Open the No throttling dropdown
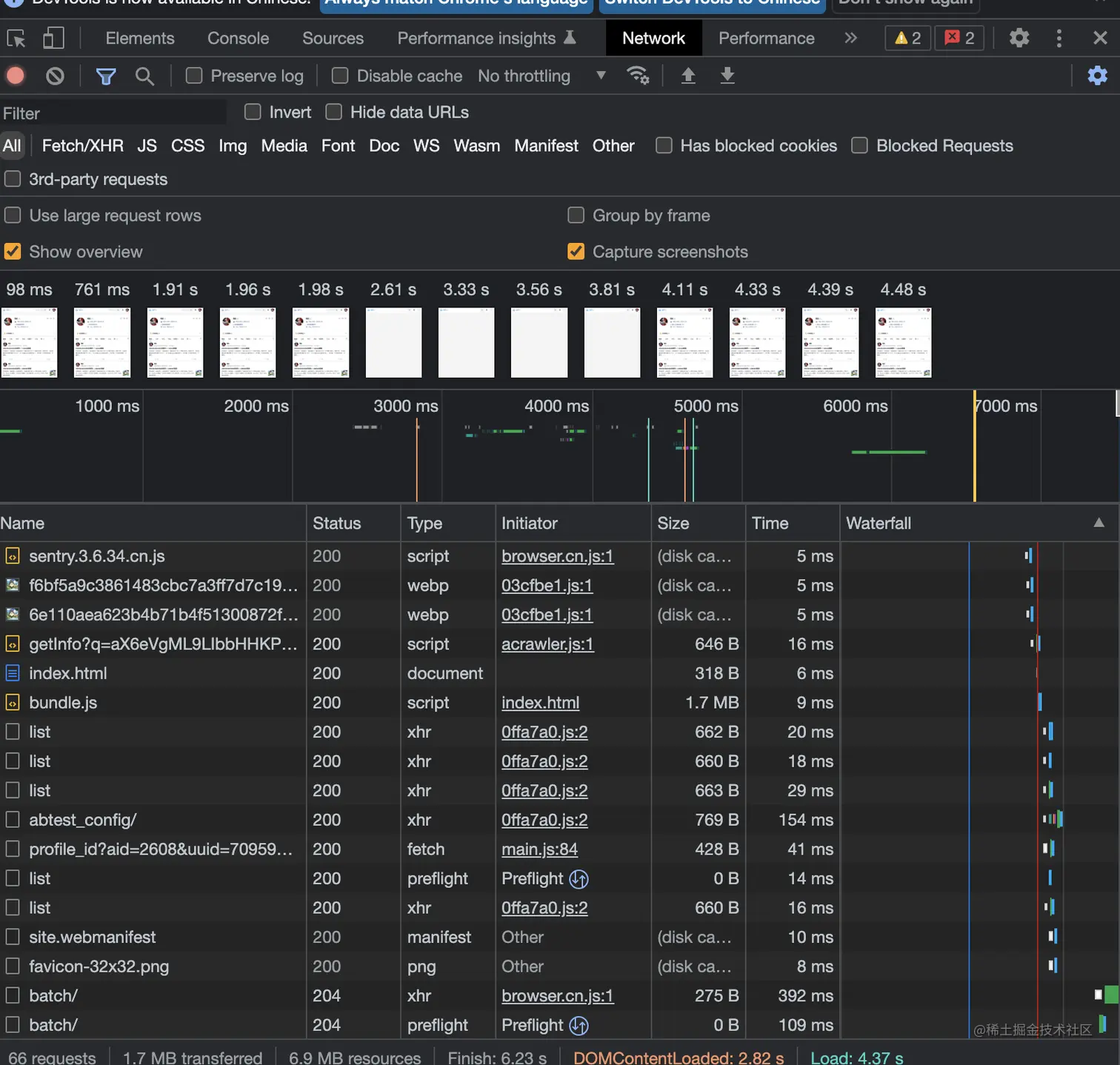This screenshot has width=1120, height=1065. pyautogui.click(x=541, y=76)
